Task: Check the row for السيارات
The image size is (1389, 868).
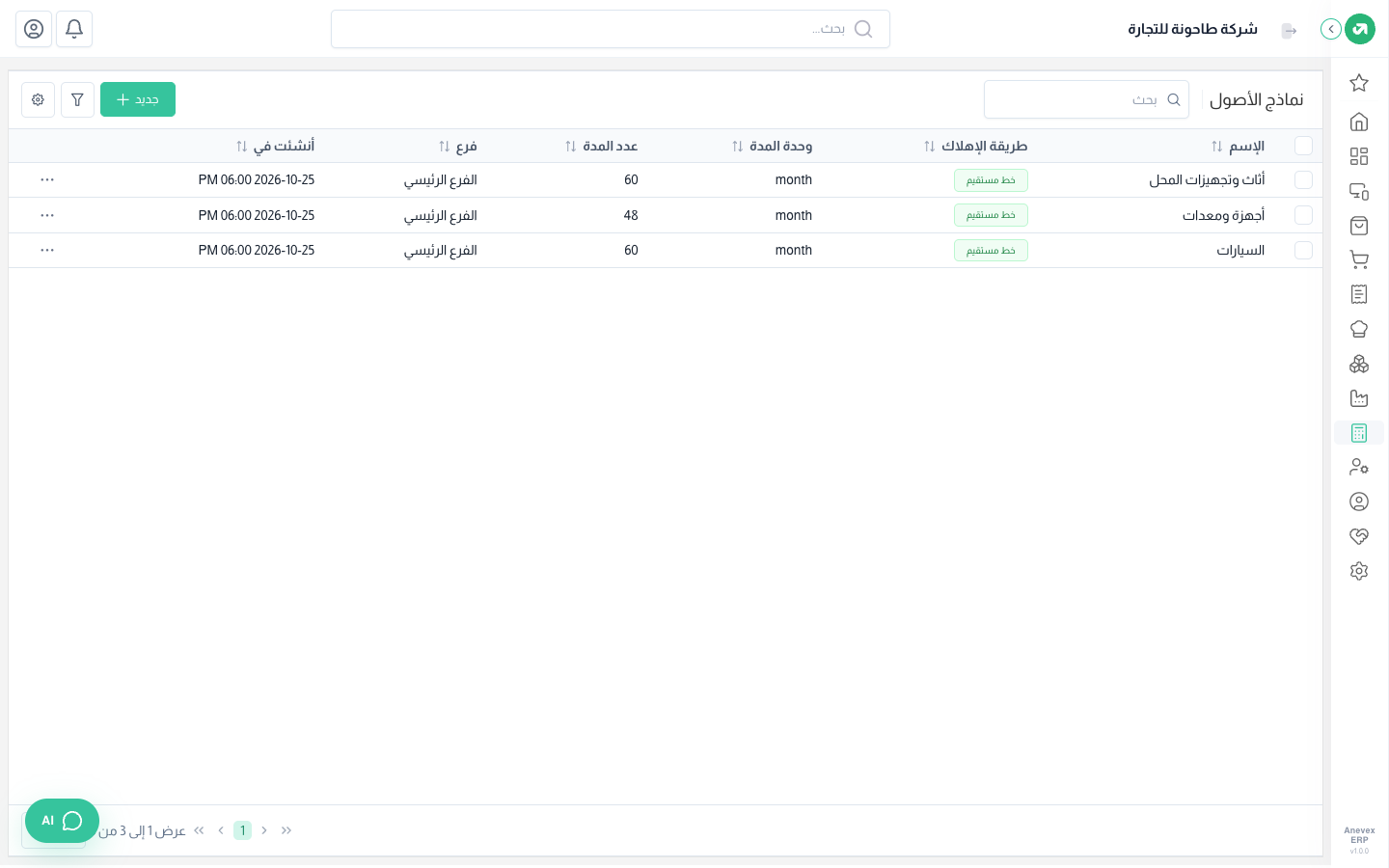Action: (1303, 250)
